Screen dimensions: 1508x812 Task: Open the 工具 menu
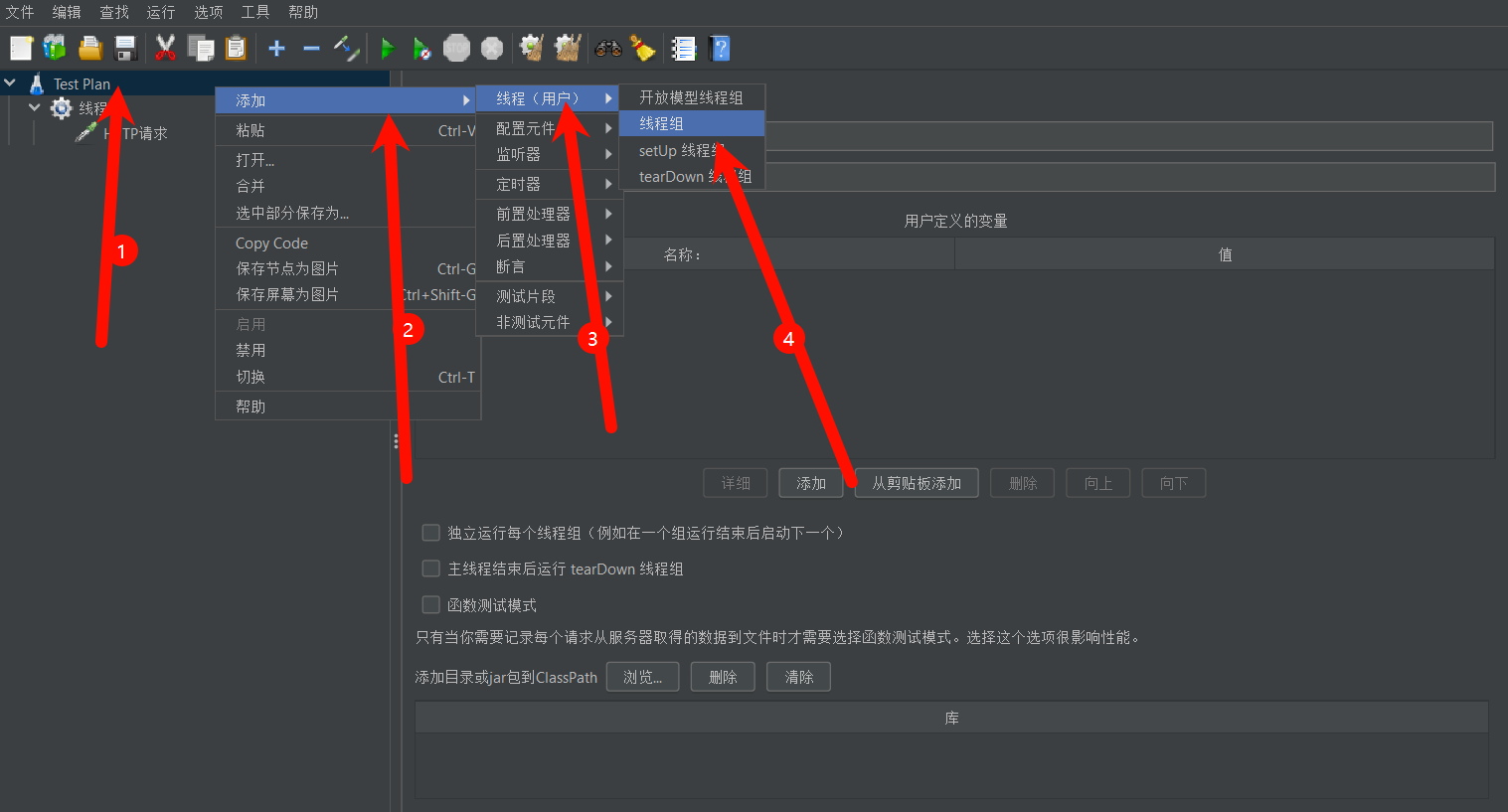pos(253,12)
